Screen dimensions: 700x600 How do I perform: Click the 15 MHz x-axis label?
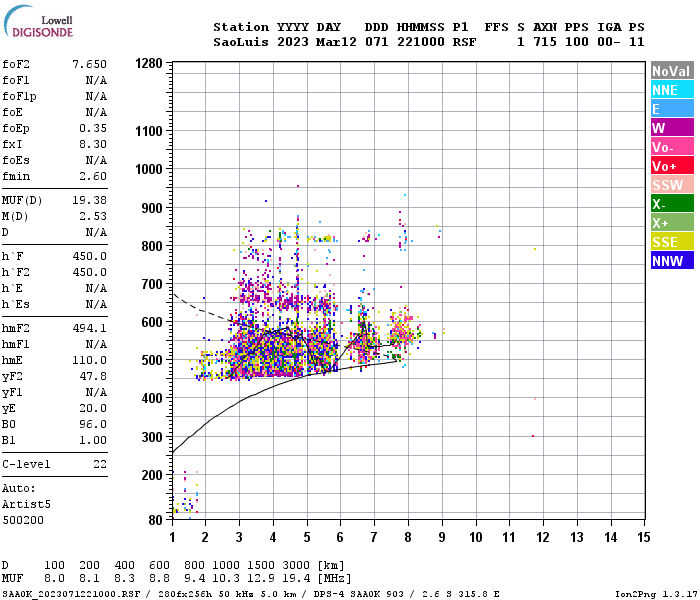[x=644, y=537]
